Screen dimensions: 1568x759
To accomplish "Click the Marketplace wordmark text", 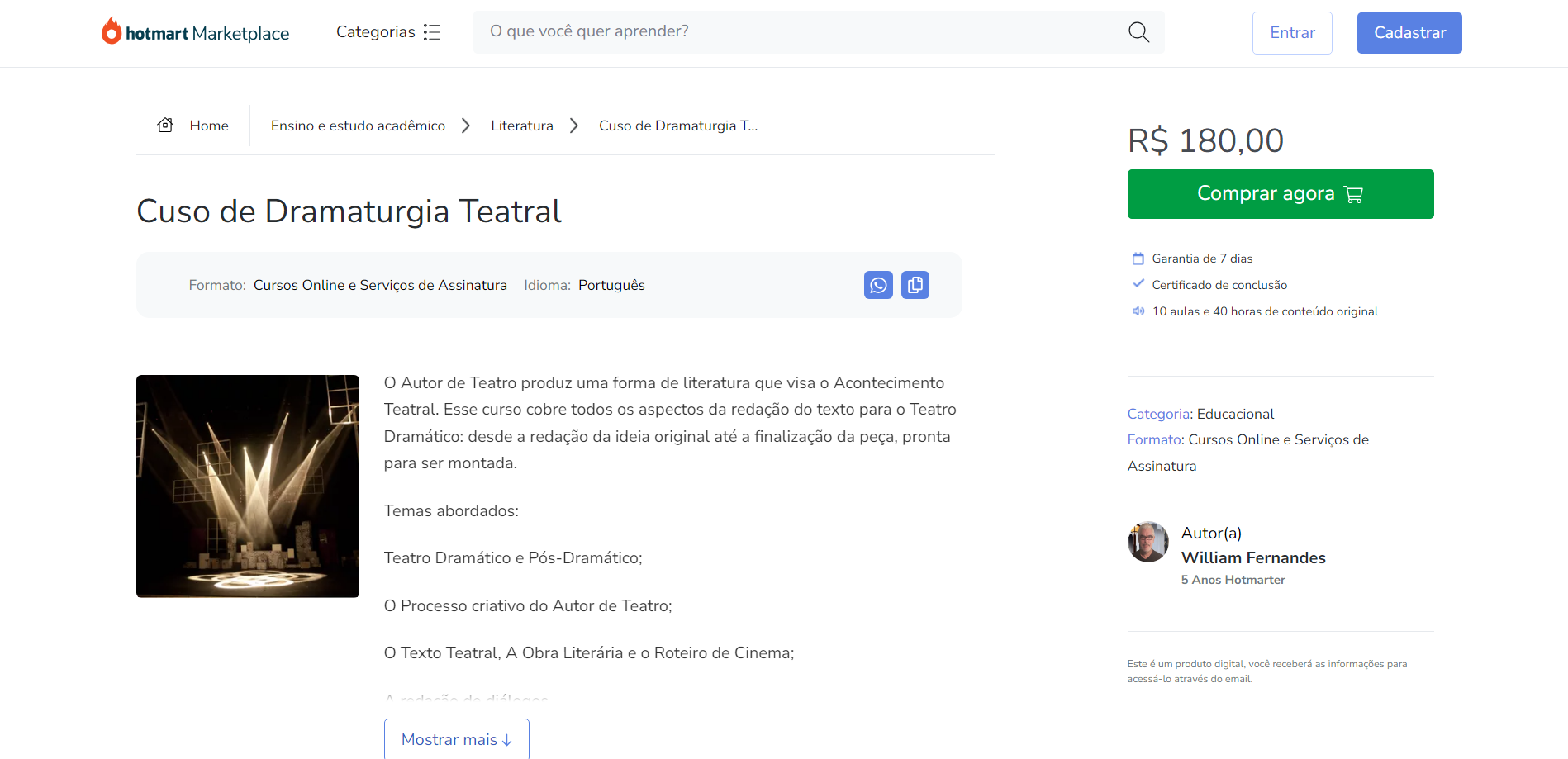I will point(240,34).
